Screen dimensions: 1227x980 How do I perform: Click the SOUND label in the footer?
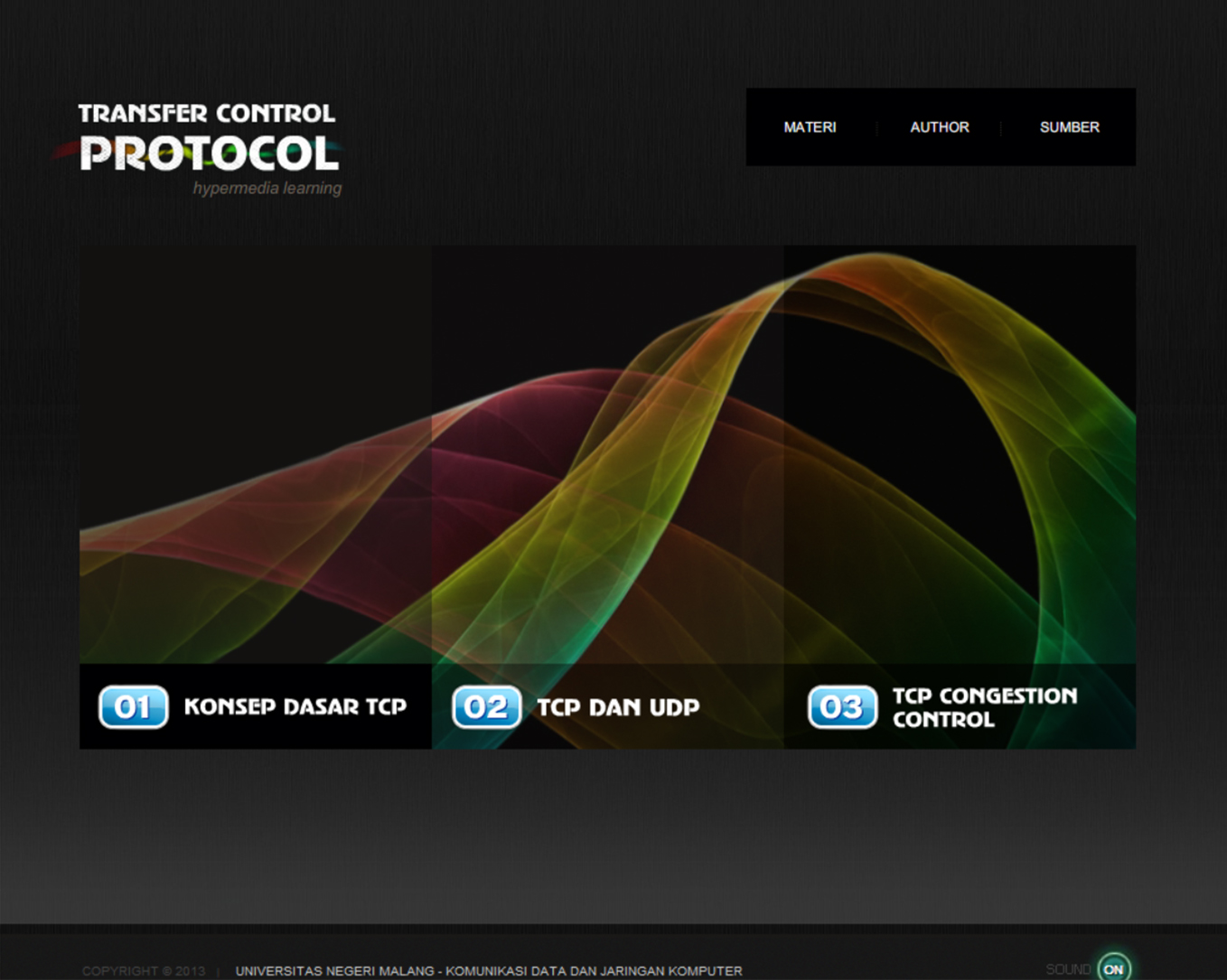point(1067,969)
